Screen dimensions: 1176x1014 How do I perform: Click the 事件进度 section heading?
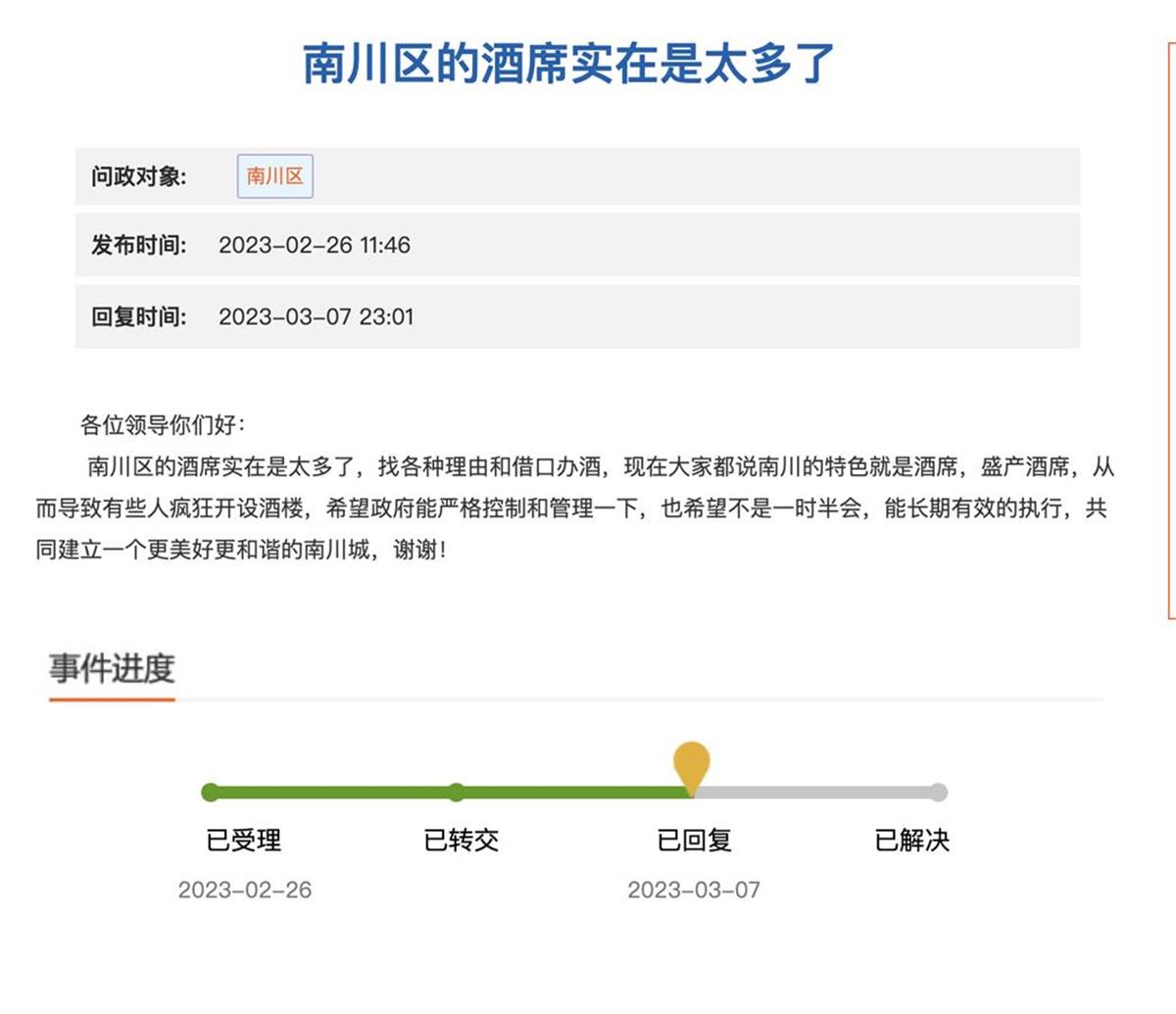click(112, 669)
